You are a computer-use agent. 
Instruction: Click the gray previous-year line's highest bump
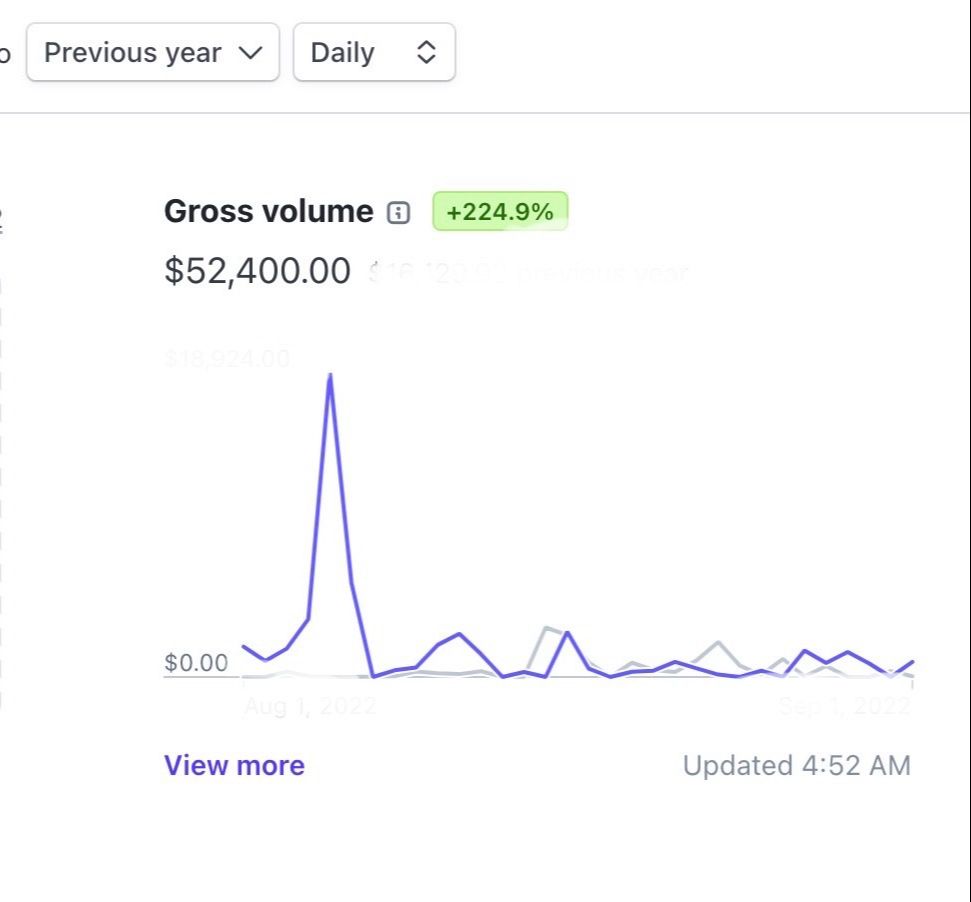point(547,628)
